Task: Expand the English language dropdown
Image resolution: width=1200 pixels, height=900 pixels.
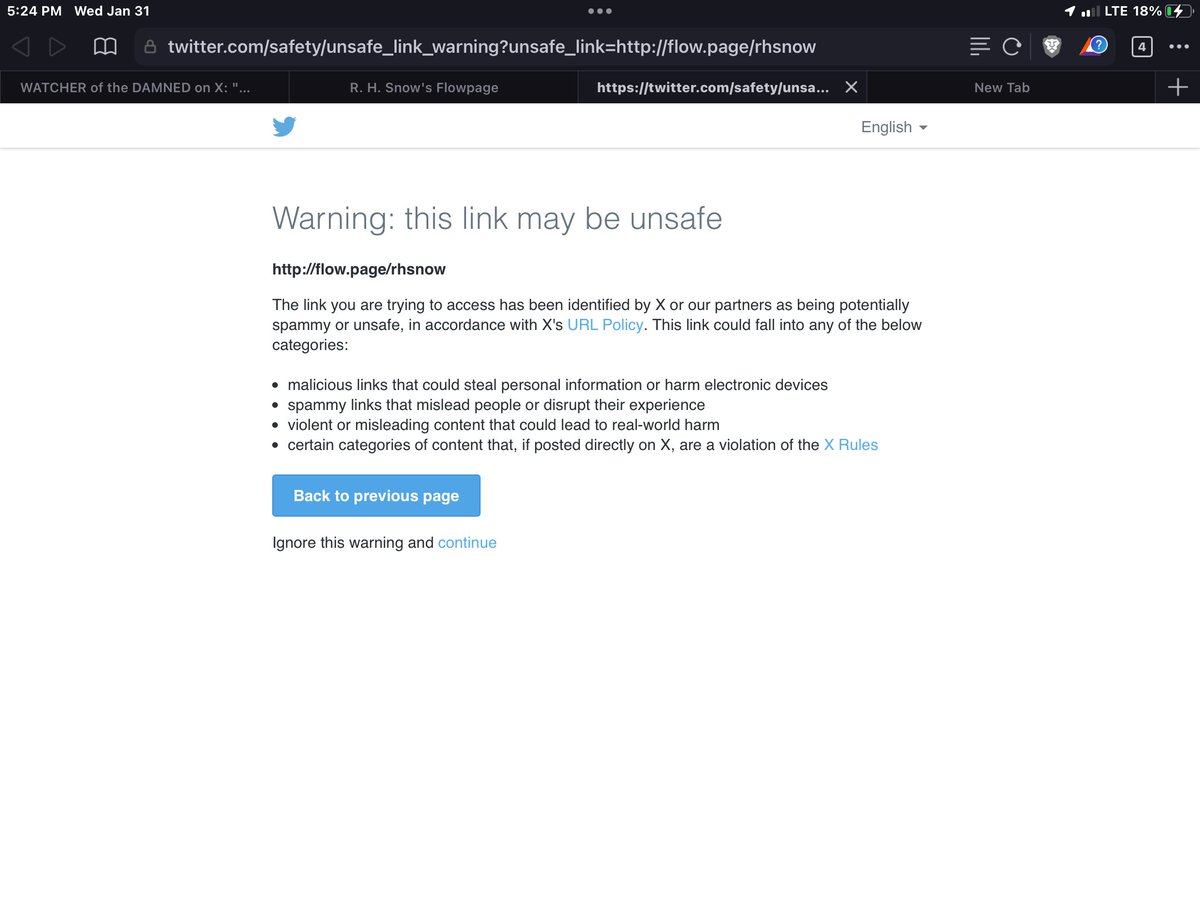Action: 894,127
